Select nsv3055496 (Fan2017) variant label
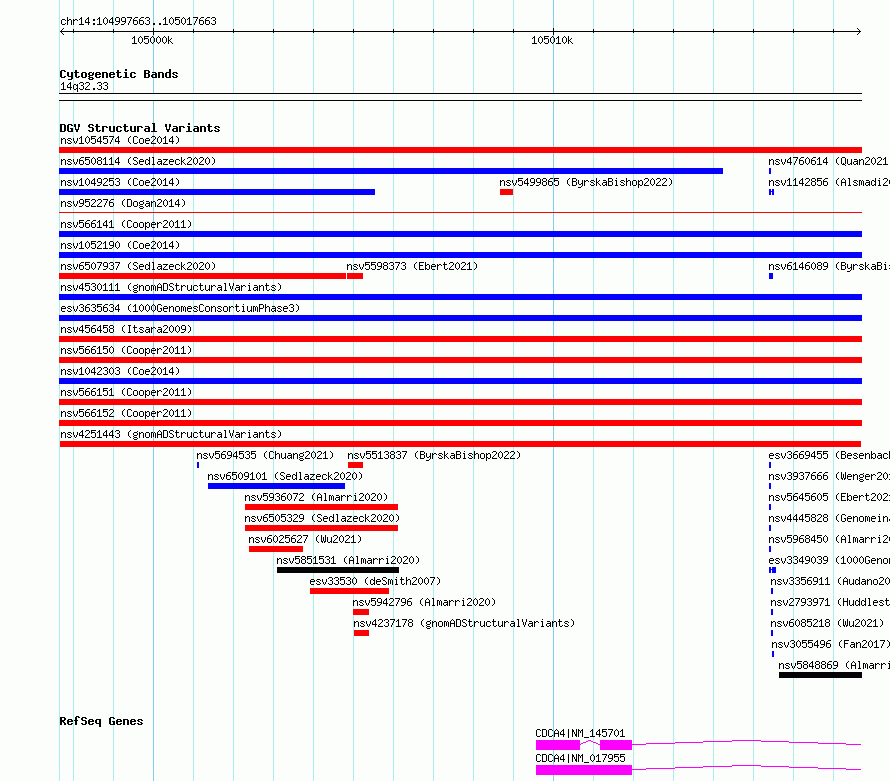Screen dimensions: 890x781 (830, 644)
